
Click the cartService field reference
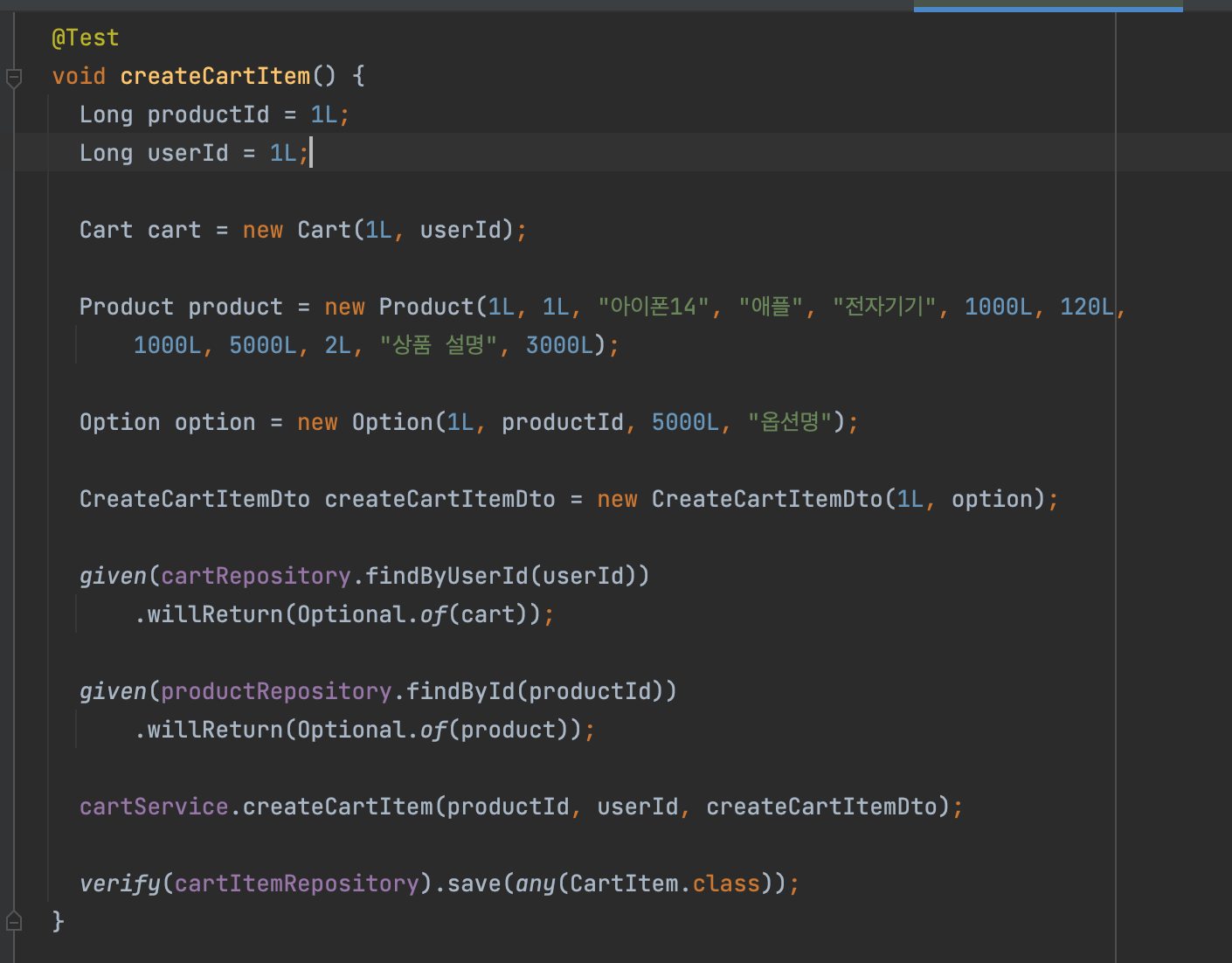tap(154, 807)
